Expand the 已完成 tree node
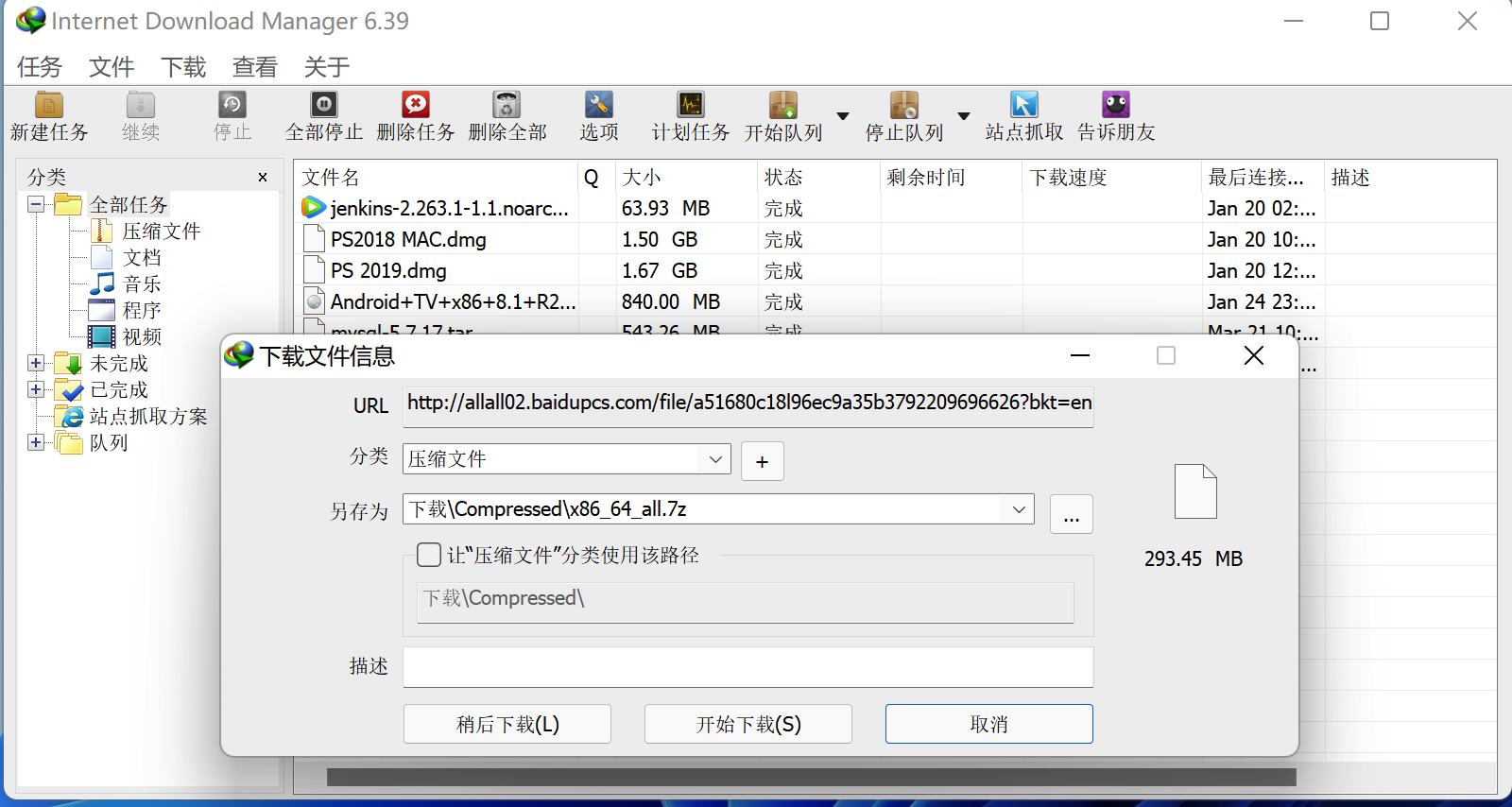Image resolution: width=1512 pixels, height=807 pixels. point(36,390)
